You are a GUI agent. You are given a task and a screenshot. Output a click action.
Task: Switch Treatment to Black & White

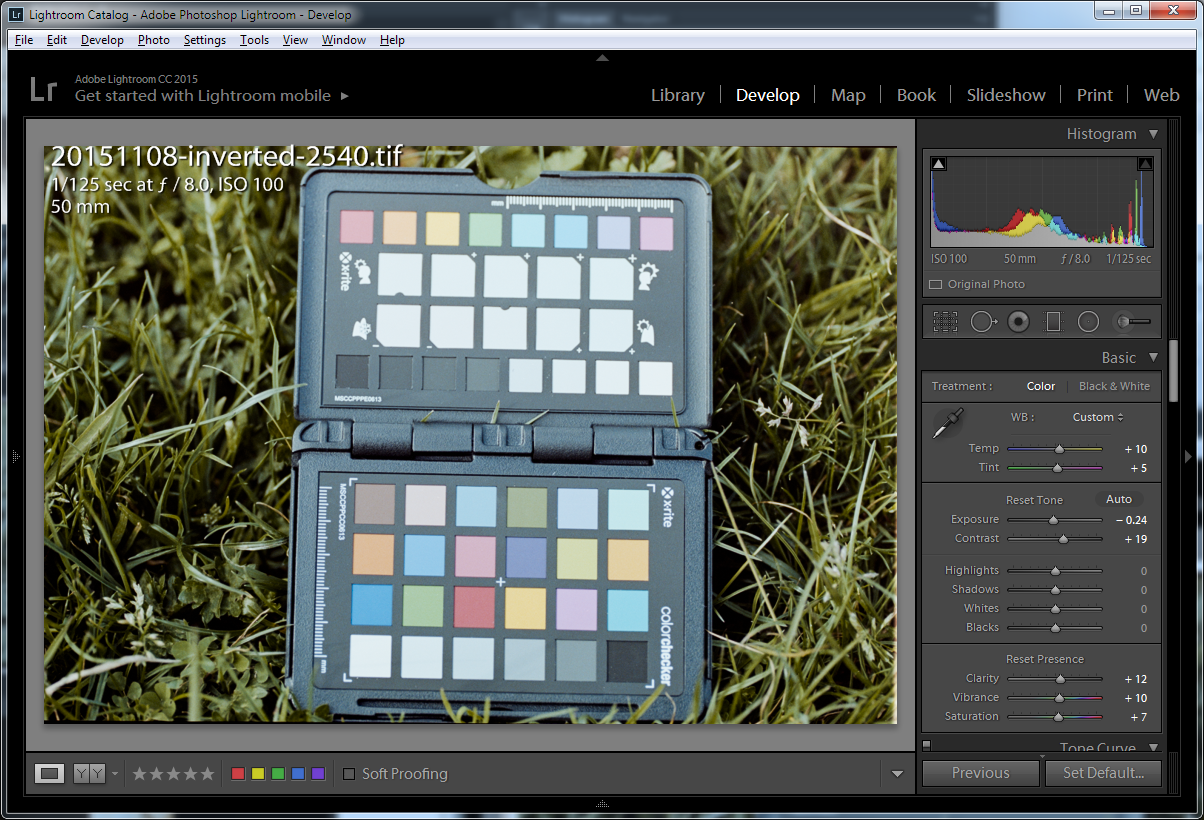click(1114, 386)
